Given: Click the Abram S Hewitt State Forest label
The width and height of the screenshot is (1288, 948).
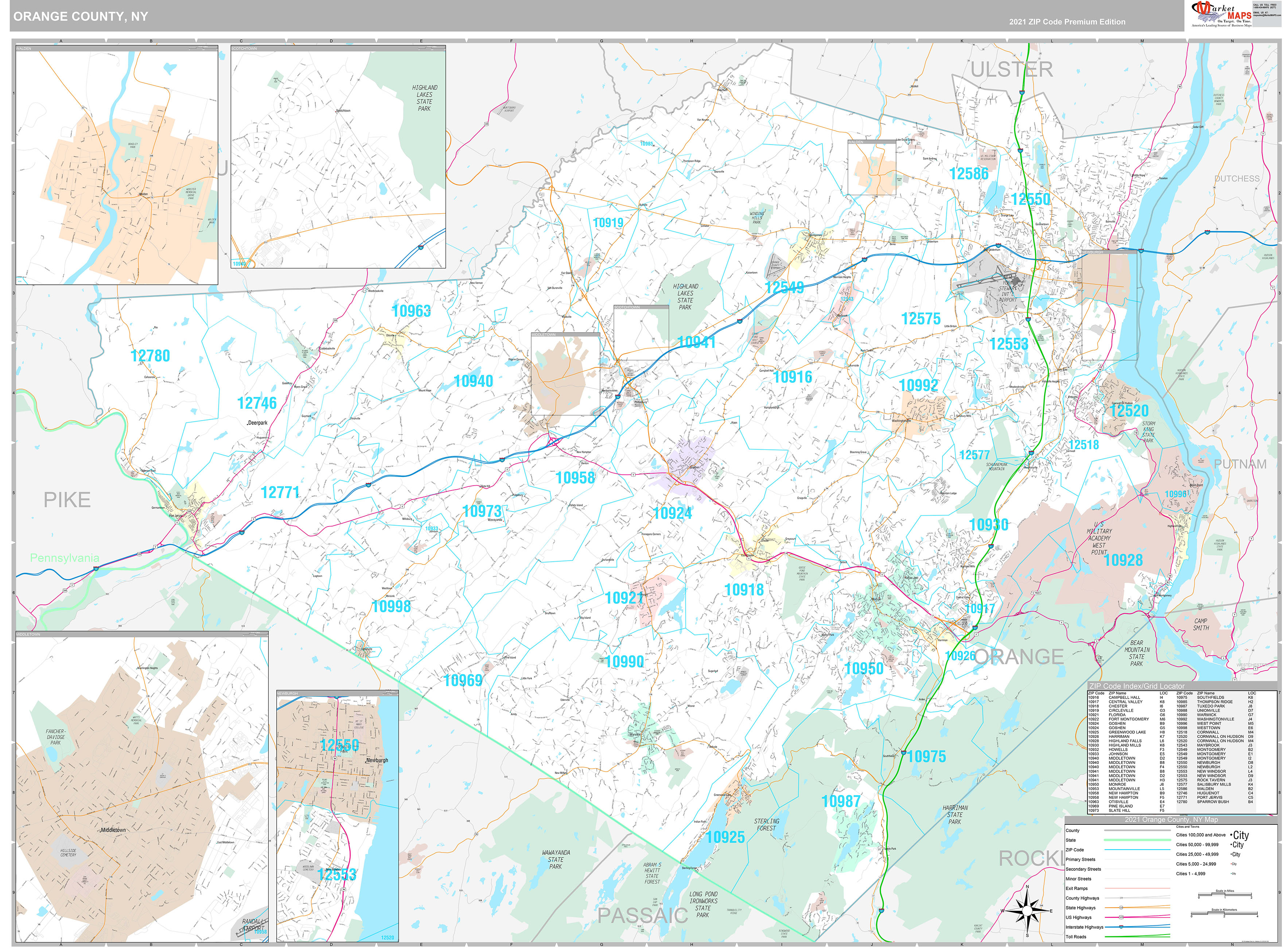Looking at the screenshot, I should (652, 873).
